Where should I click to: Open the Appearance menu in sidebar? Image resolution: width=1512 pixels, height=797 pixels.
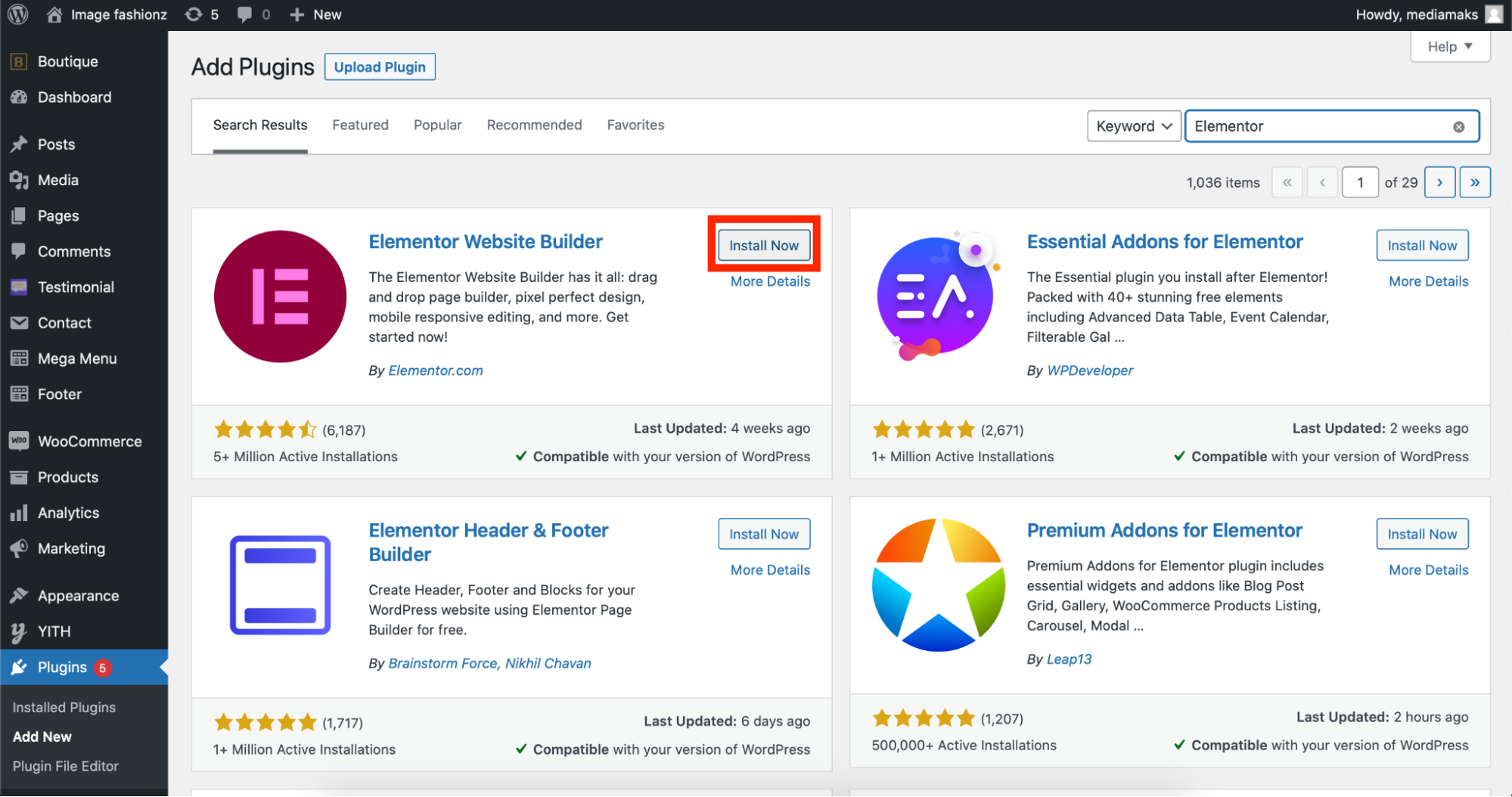78,596
